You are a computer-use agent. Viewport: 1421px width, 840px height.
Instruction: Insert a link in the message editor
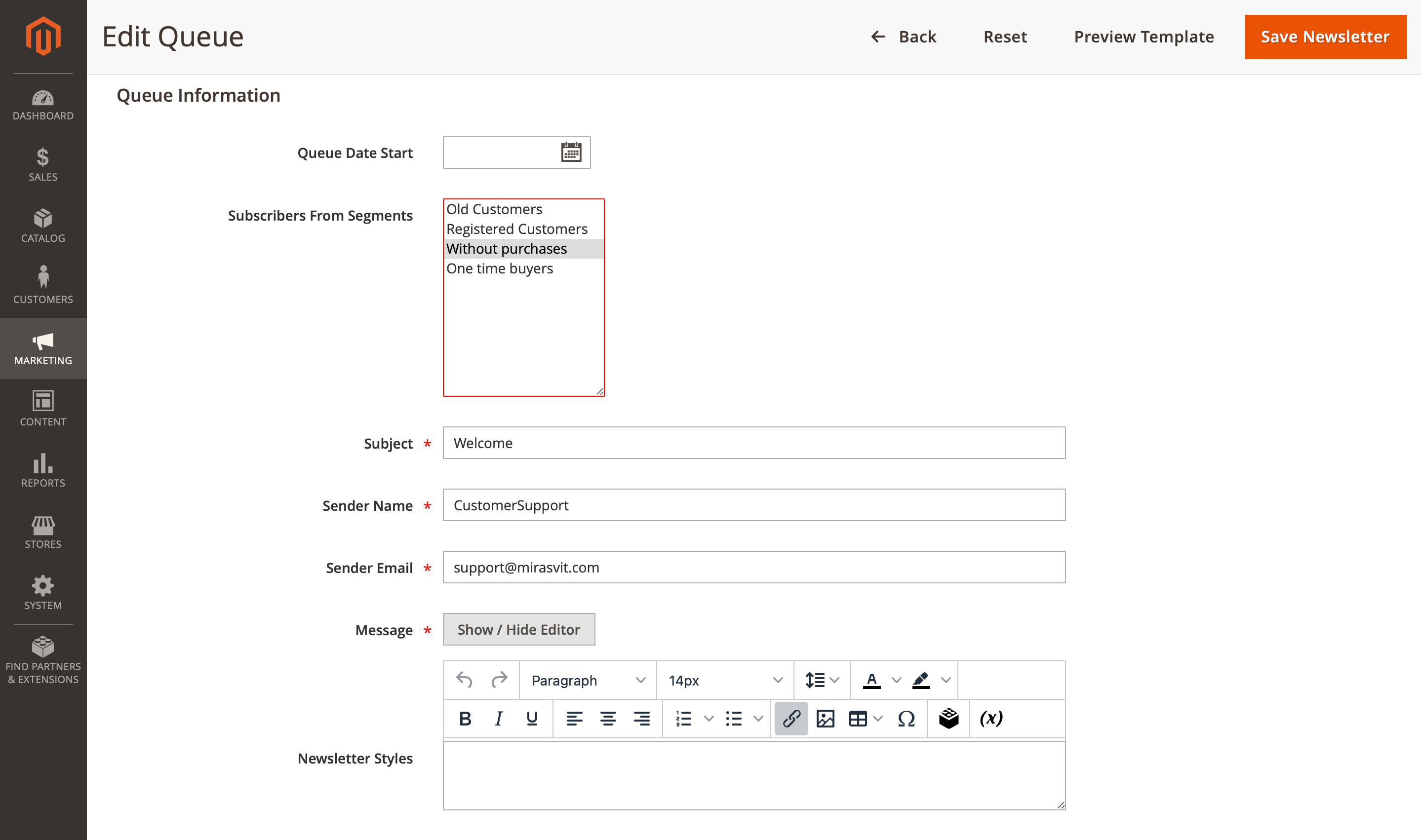pyautogui.click(x=791, y=718)
